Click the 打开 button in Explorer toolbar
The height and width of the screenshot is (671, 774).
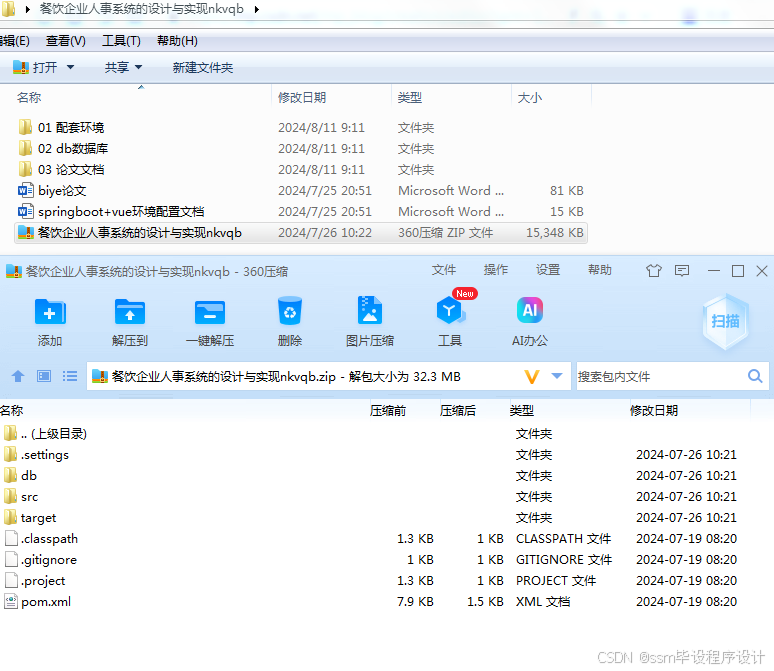coord(35,67)
